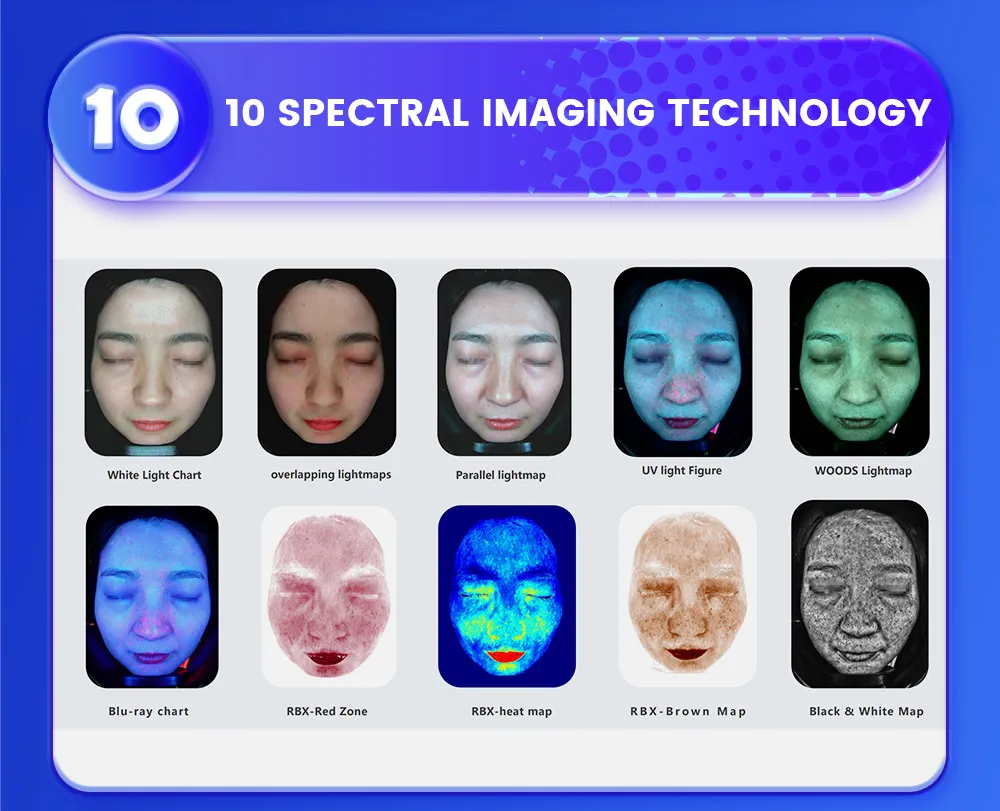Click the "RBX-Brown Map" caption text
The width and height of the screenshot is (1000, 811).
pyautogui.click(x=688, y=711)
